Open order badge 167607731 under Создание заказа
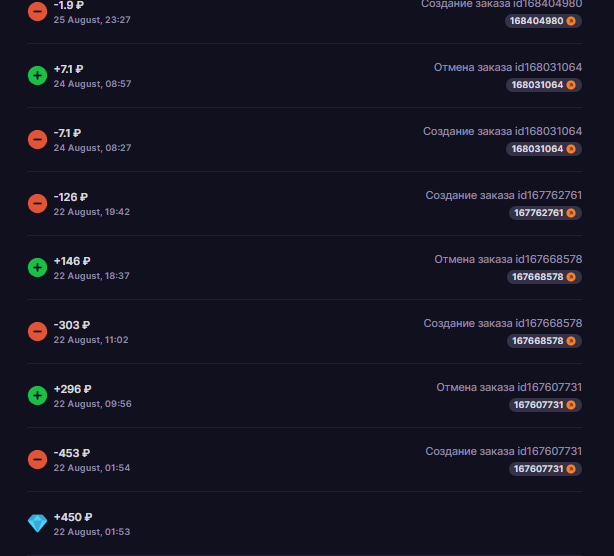 tap(545, 469)
